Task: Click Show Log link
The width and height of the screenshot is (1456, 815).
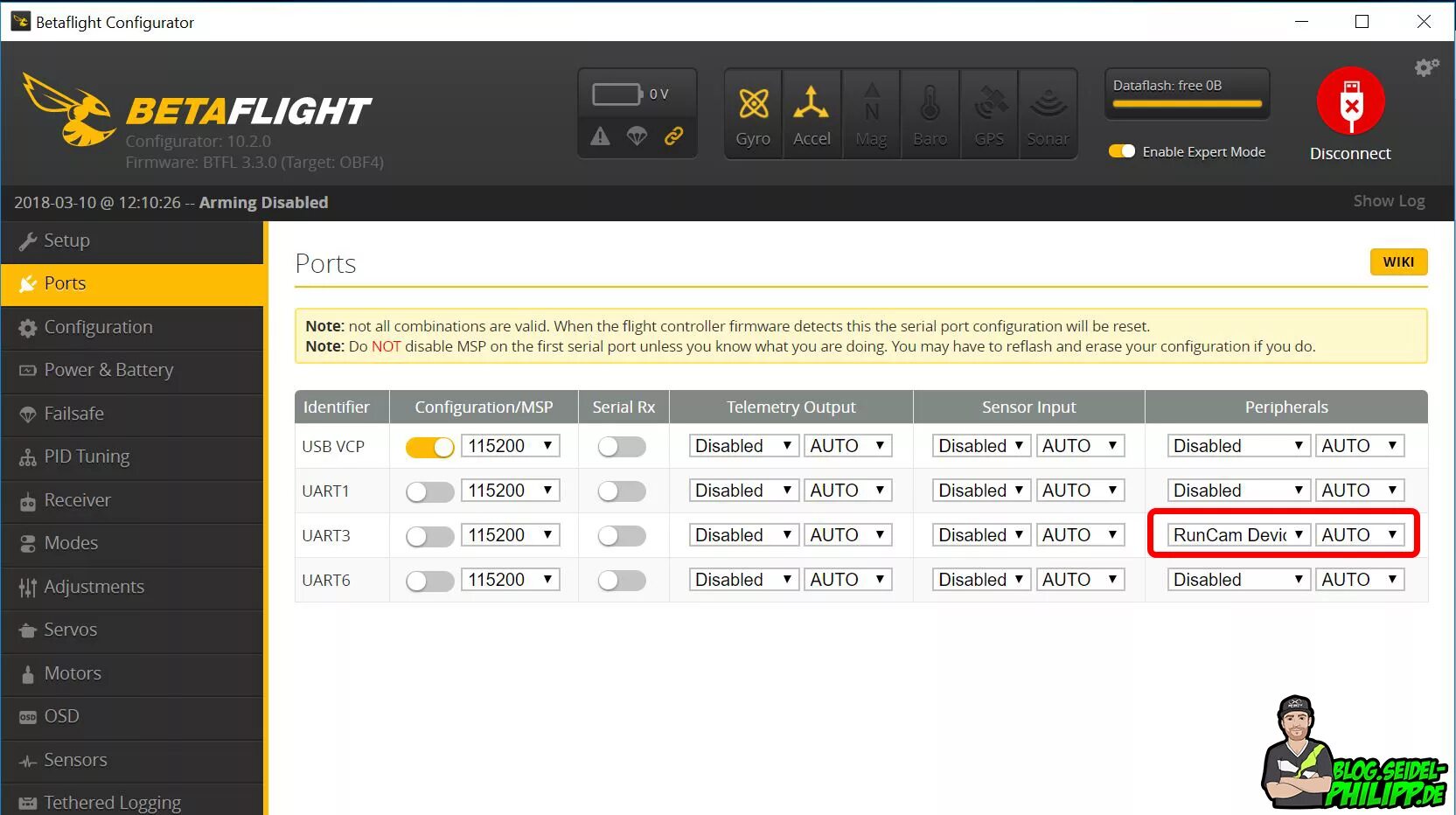Action: [x=1389, y=201]
